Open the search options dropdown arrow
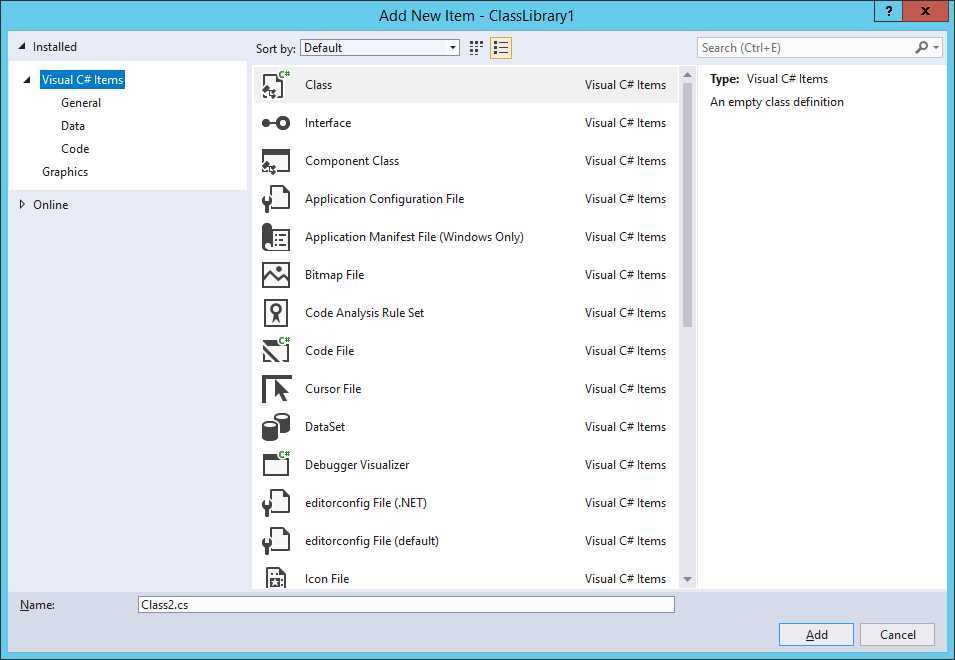Screen dimensions: 955x660 coord(936,47)
